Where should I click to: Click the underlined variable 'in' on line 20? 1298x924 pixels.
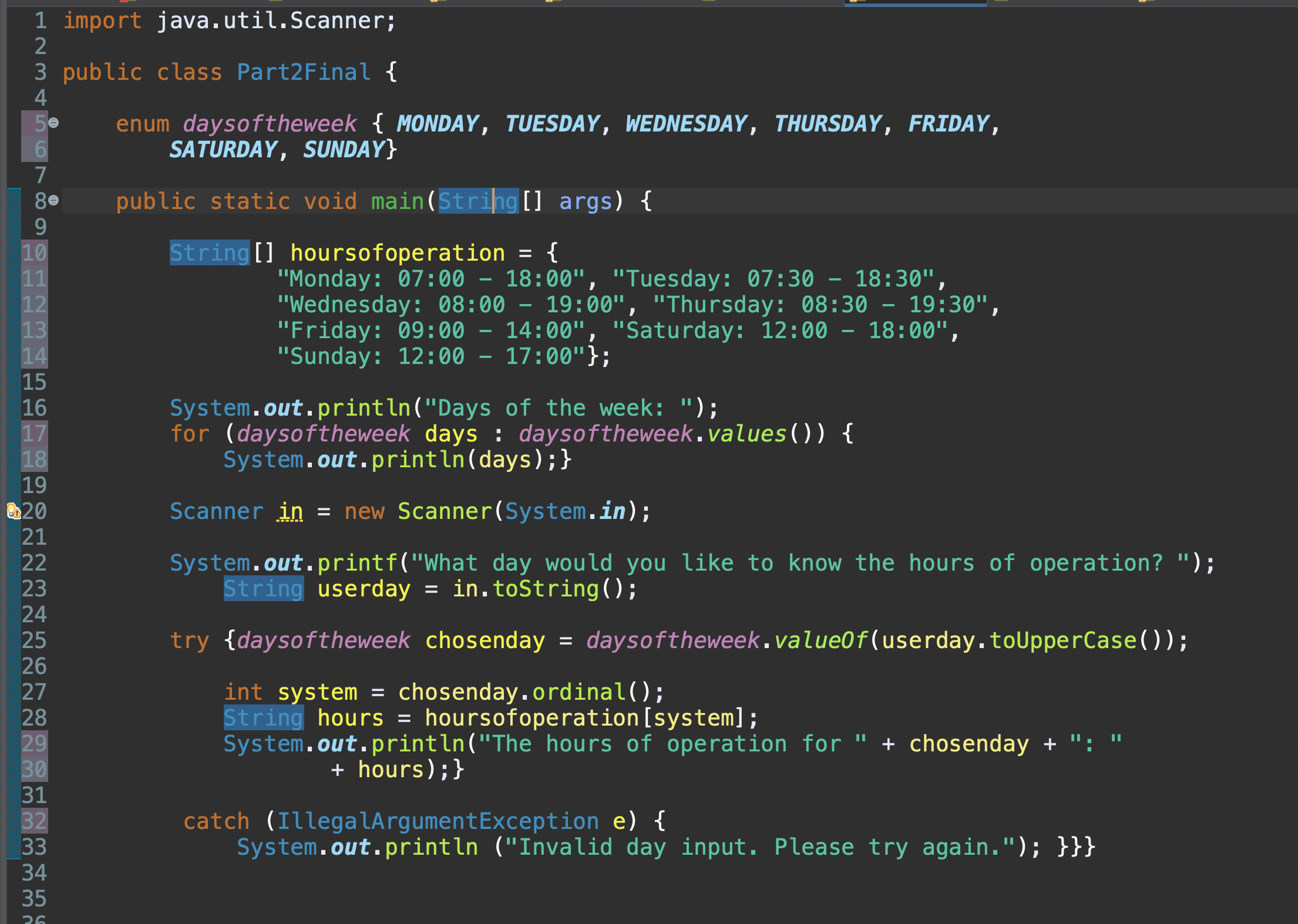click(x=290, y=510)
